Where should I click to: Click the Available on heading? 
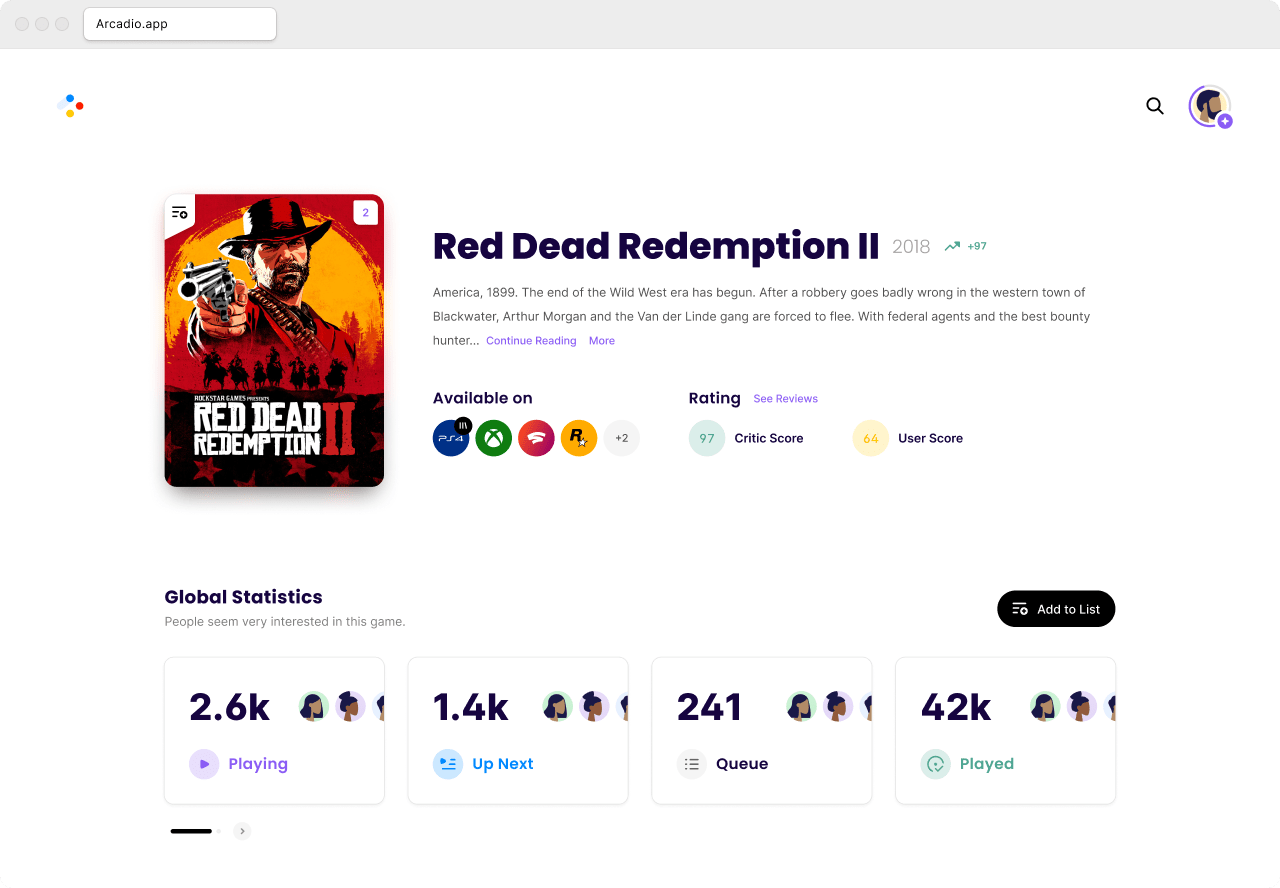[x=483, y=398]
